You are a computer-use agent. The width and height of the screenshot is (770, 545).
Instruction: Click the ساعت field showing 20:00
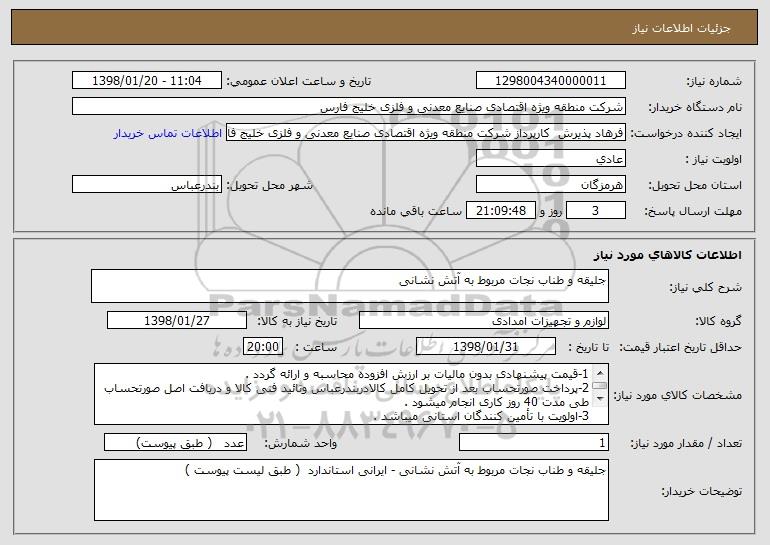tap(263, 347)
